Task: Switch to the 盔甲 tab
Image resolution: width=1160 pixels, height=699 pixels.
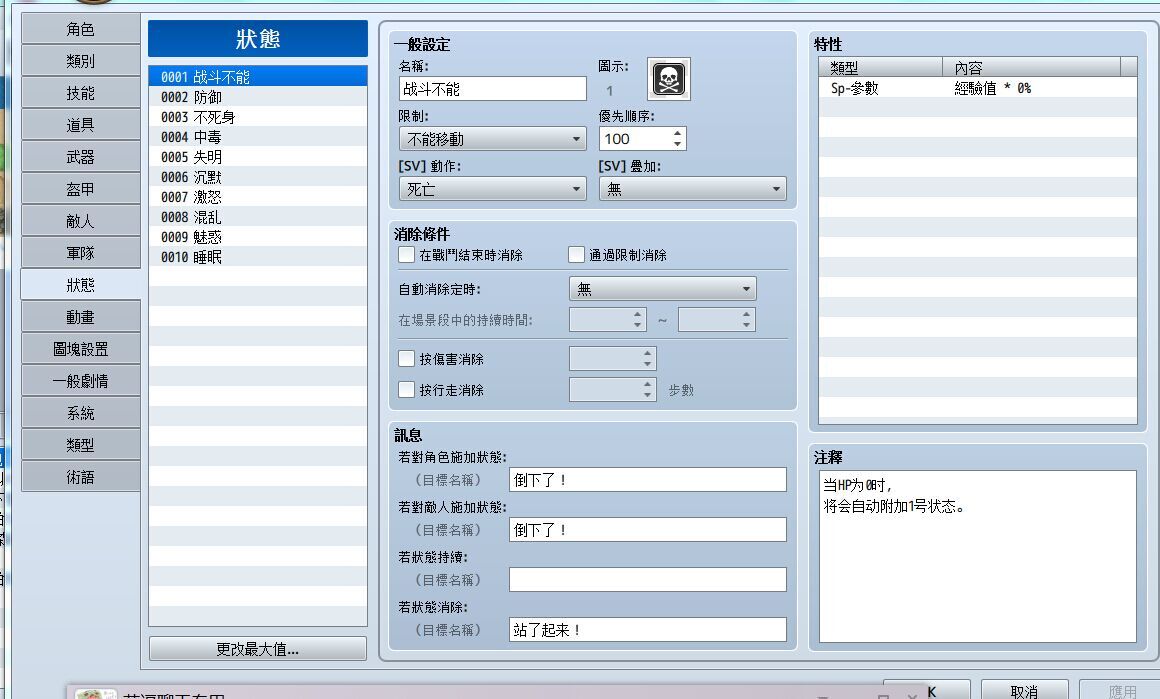Action: click(81, 189)
